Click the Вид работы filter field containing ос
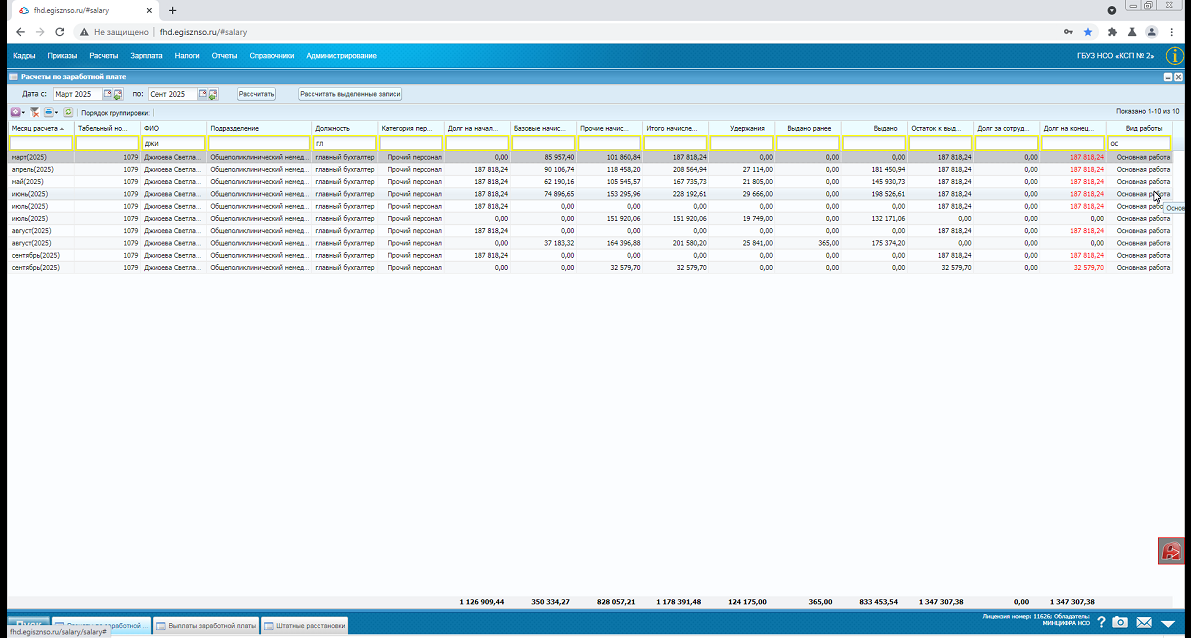The image size is (1191, 638). pos(1139,143)
